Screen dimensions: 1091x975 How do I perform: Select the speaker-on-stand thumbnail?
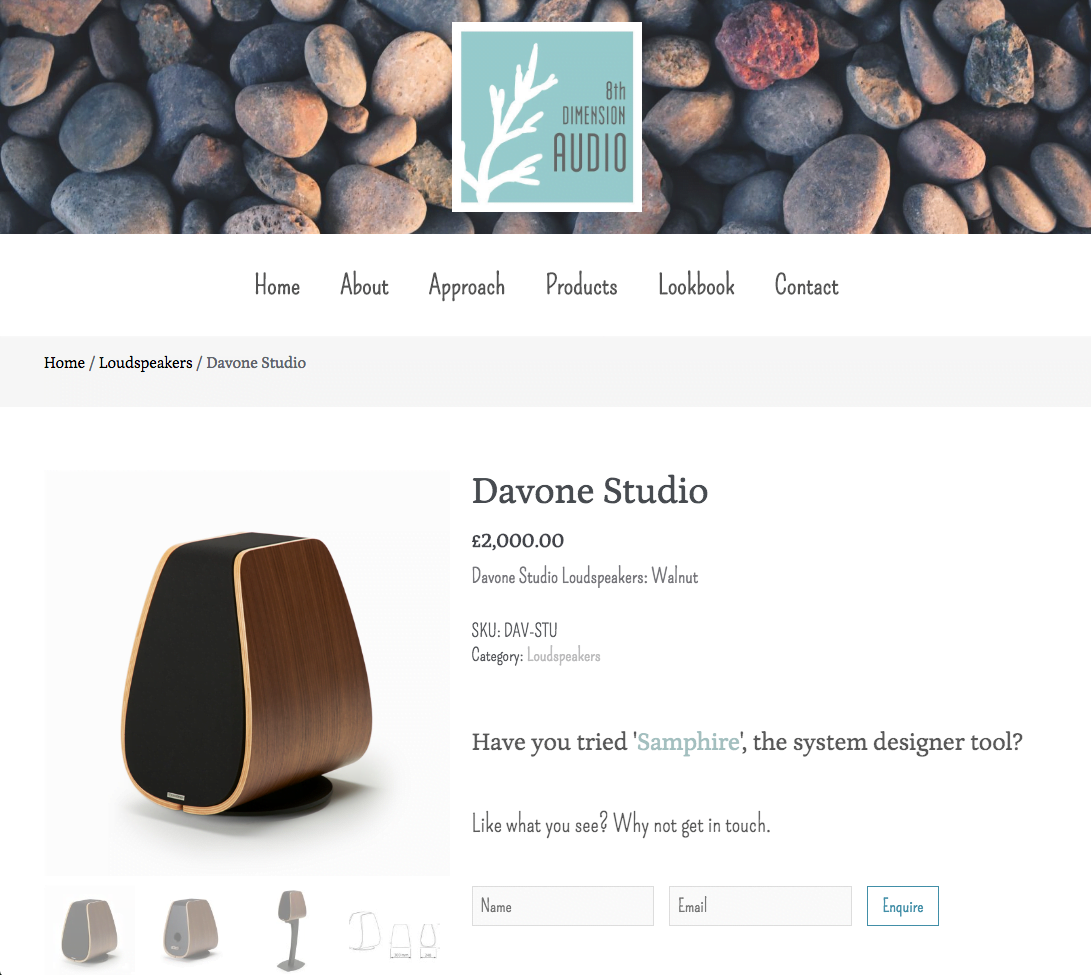pos(292,930)
